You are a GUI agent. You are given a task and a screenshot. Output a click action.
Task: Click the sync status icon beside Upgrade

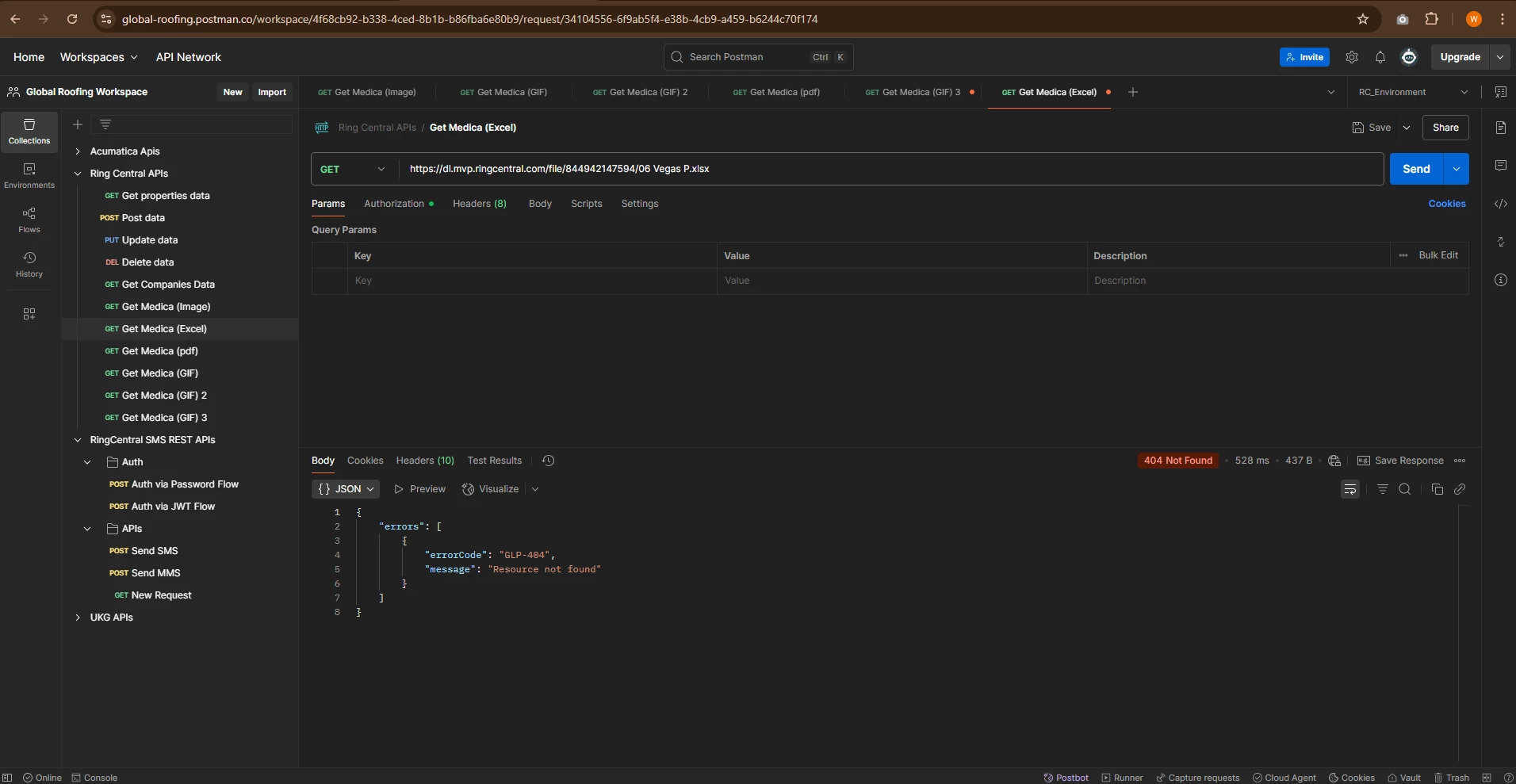[x=1409, y=57]
